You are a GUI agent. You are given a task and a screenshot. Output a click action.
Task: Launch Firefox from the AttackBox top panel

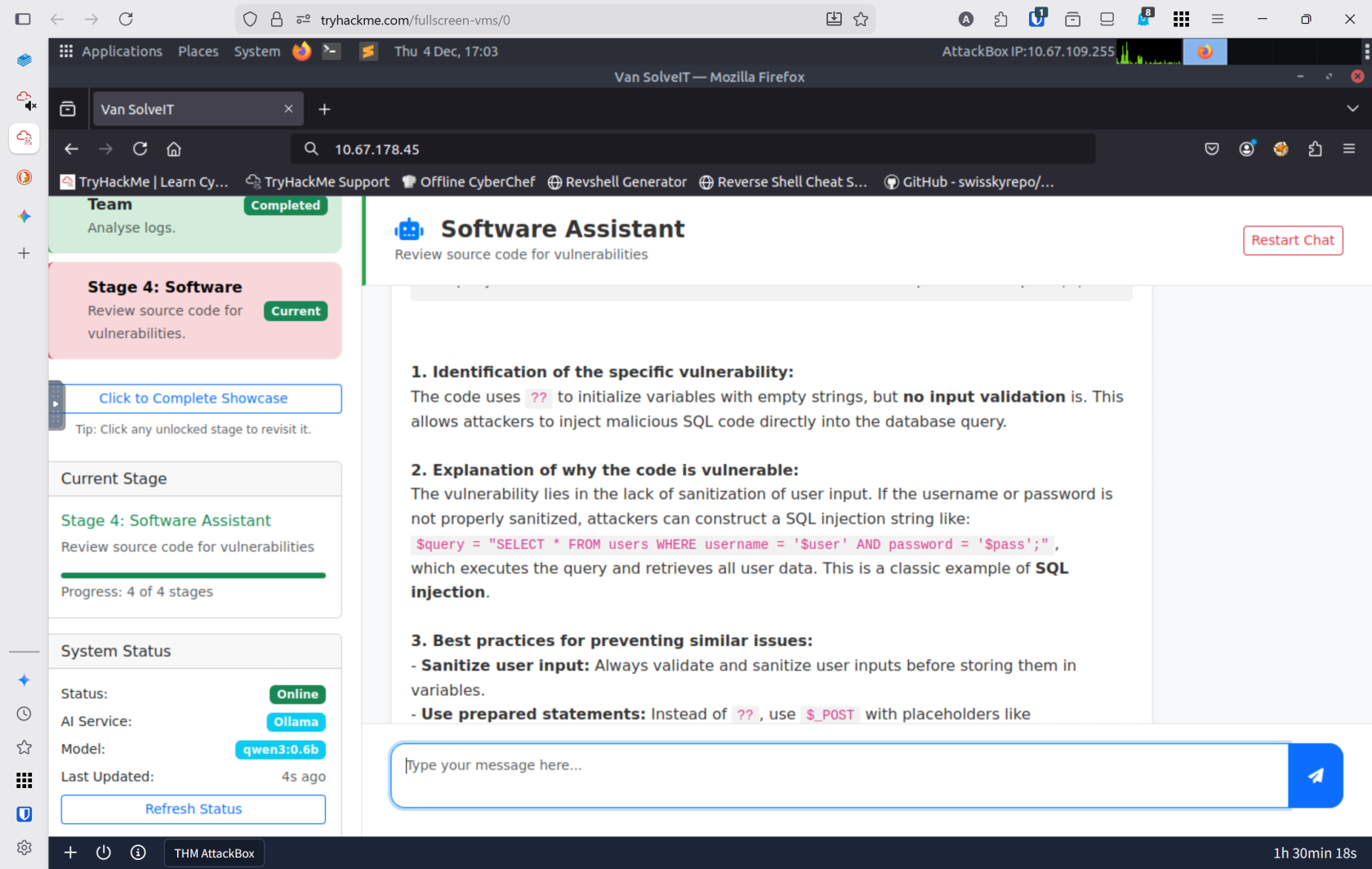click(302, 51)
